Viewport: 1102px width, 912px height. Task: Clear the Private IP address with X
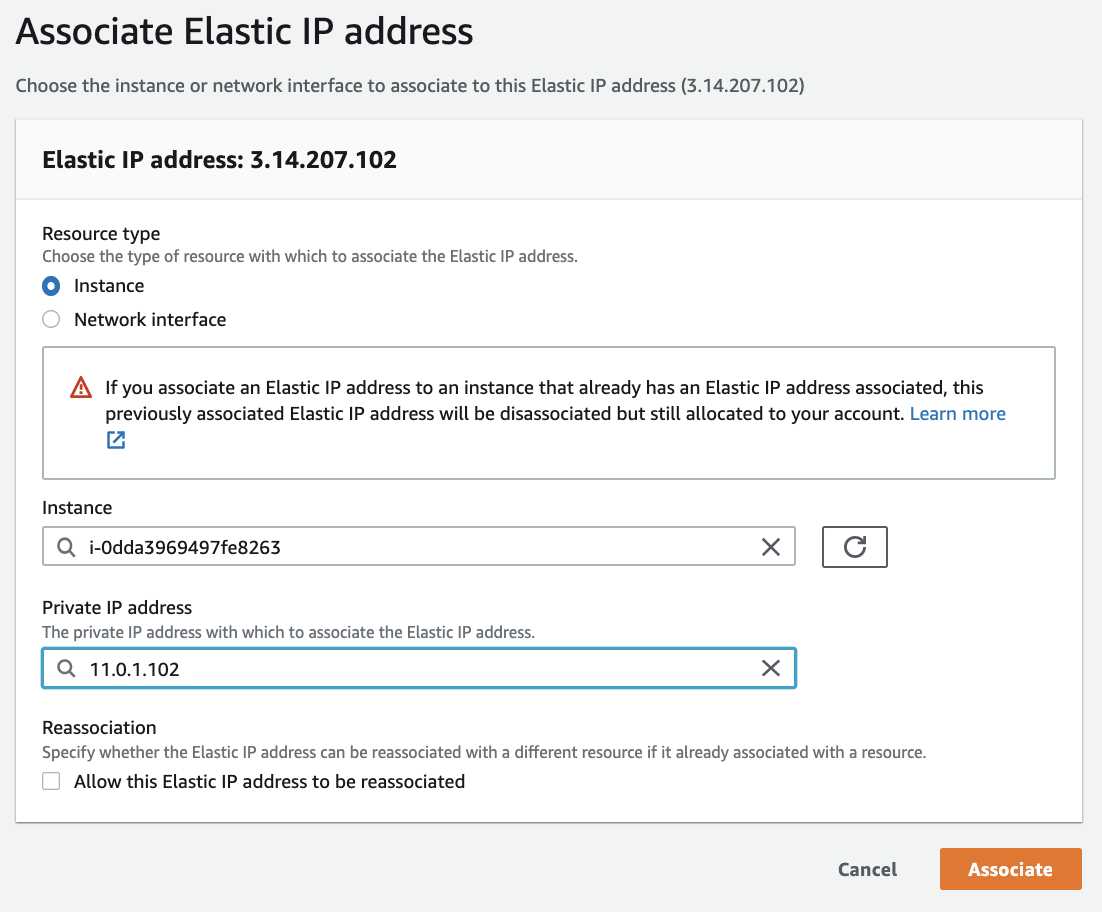(771, 669)
